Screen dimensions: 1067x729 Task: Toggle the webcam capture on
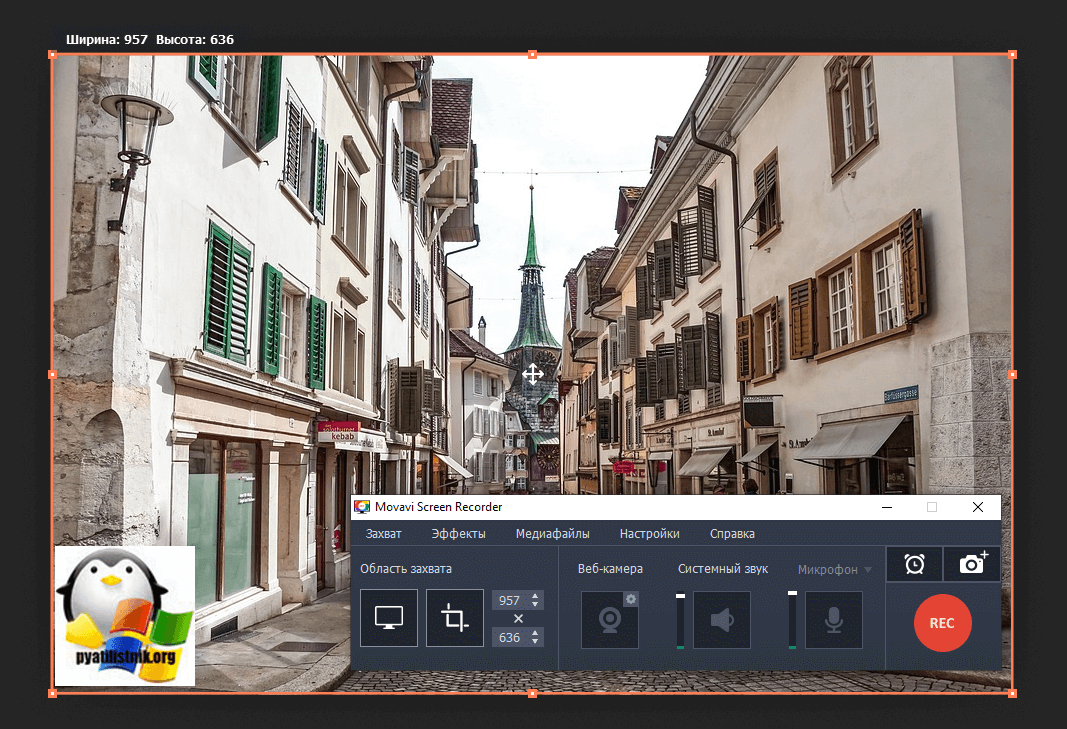[609, 621]
